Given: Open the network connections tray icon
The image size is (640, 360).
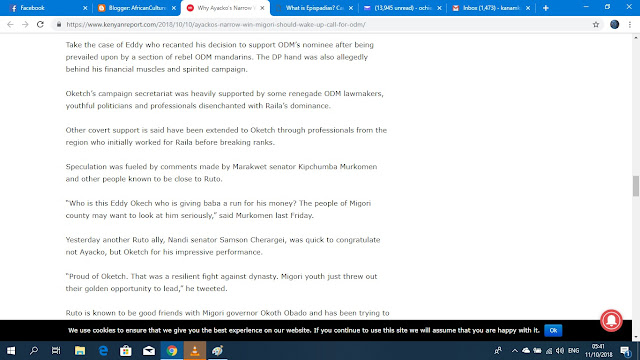Looking at the screenshot, I should pos(549,351).
